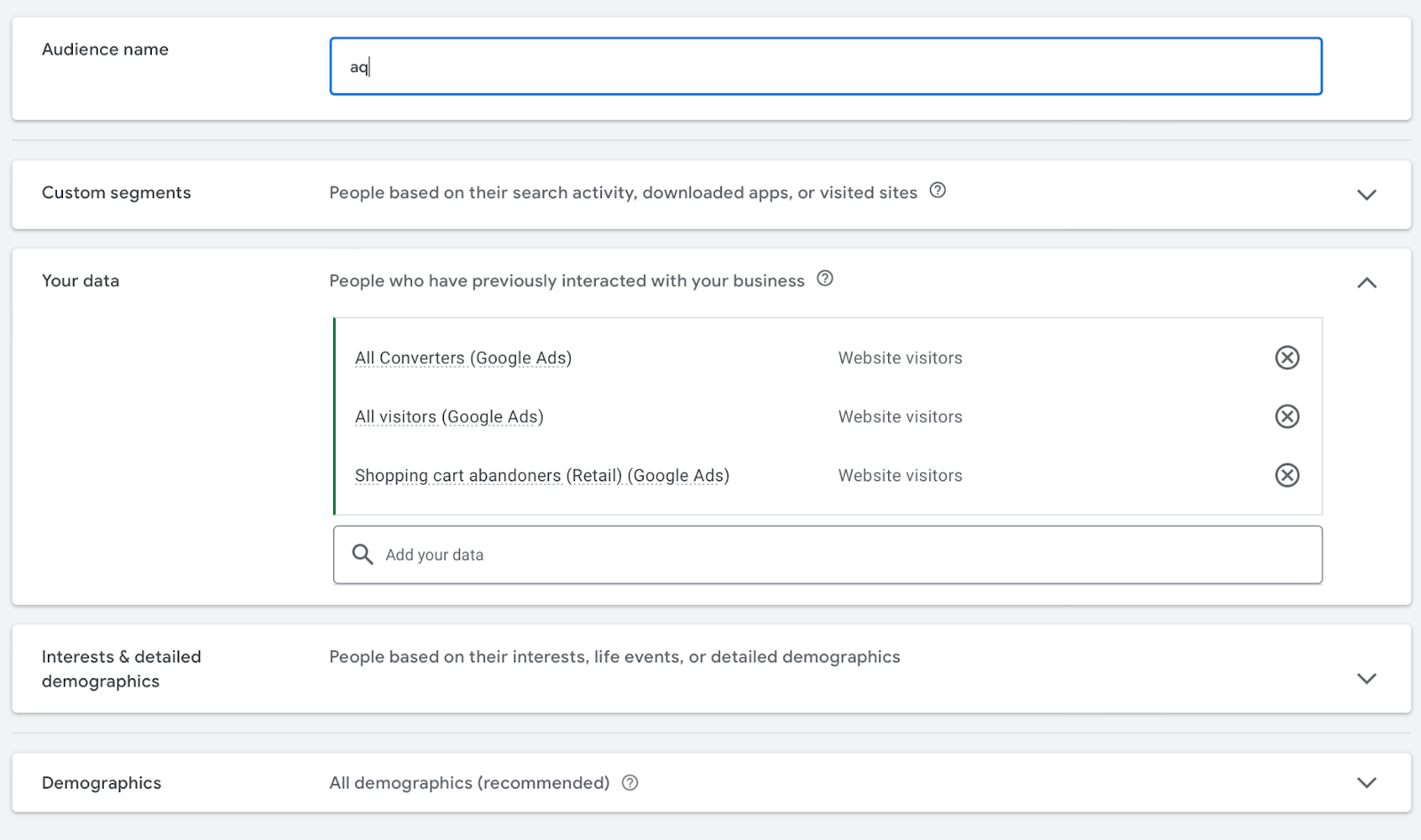
Task: Open Shopping cart abandoners (Retail) link
Action: [542, 476]
